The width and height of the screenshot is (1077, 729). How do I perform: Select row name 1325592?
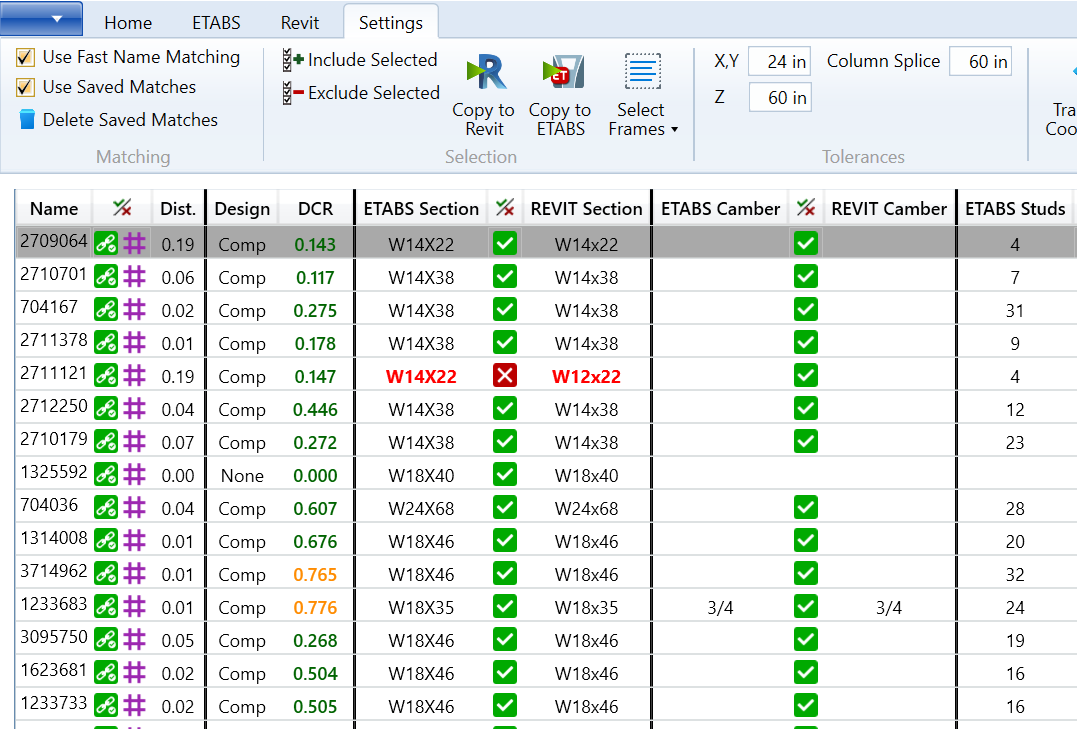[x=54, y=472]
